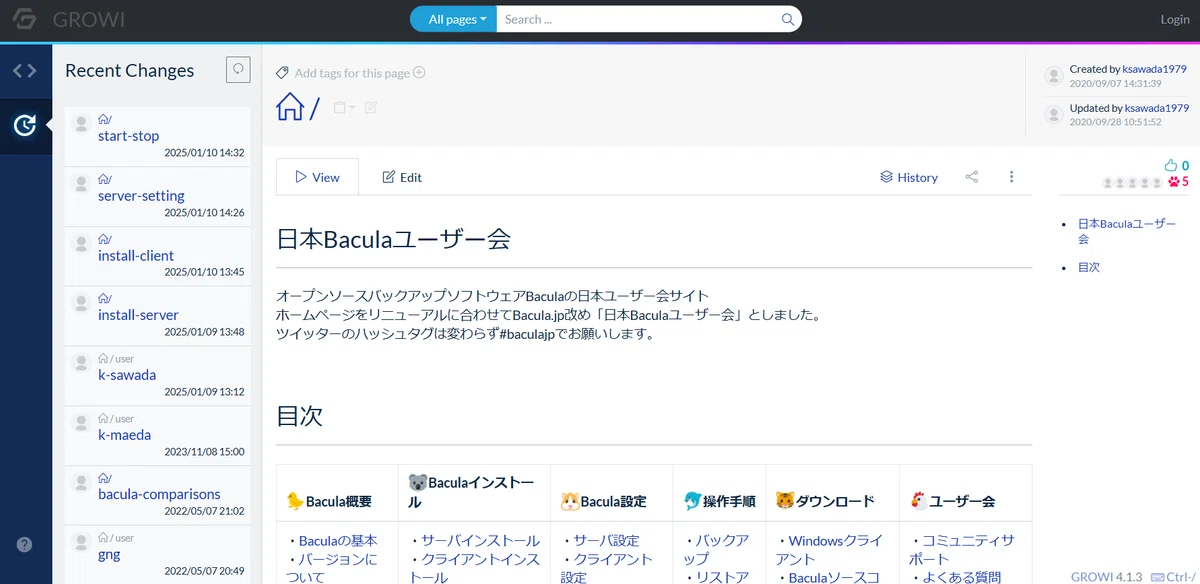Screen dimensions: 1200x584
Task: Reload the Recent Changes list
Action: coord(238,70)
